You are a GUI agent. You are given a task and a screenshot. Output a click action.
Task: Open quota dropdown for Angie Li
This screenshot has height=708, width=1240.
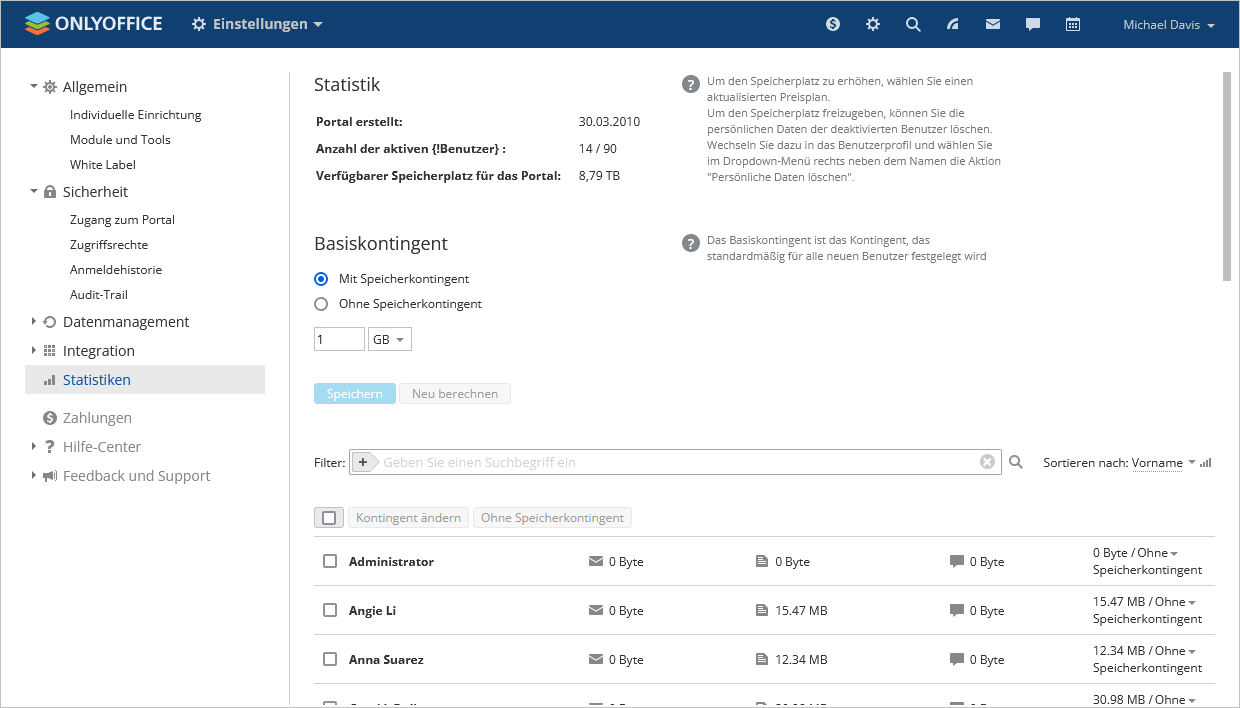pos(1192,603)
